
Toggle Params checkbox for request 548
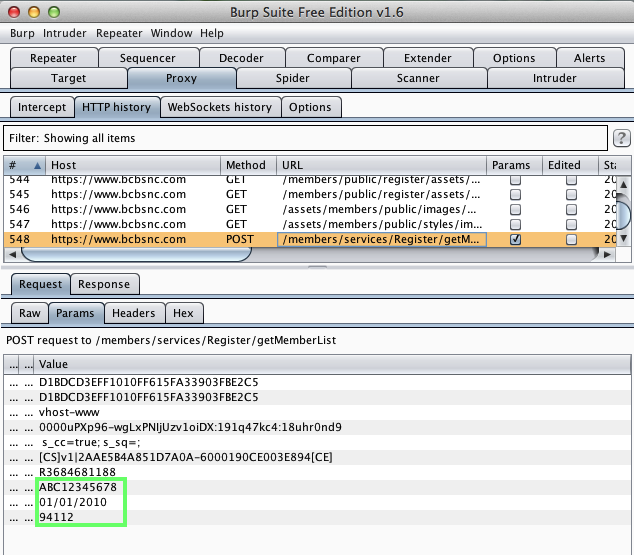[515, 240]
